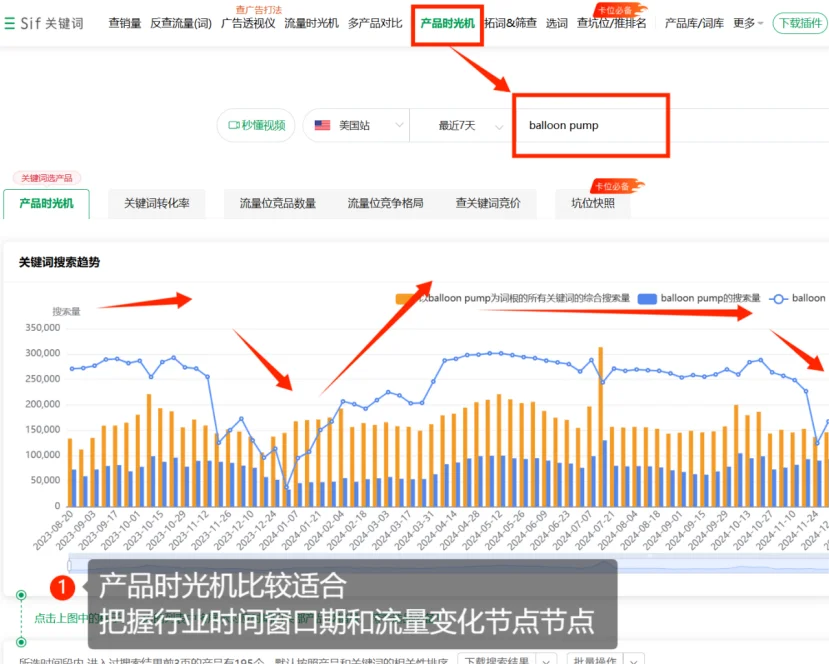Click the chart's date range zoom bar
Image resolution: width=829 pixels, height=664 pixels.
(448, 564)
